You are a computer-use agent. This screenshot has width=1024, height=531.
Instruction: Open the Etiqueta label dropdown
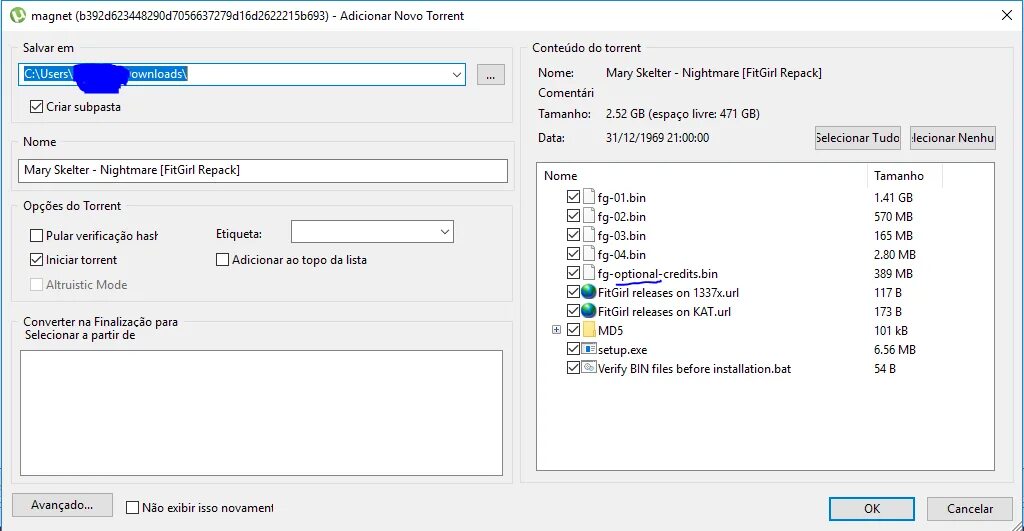445,232
